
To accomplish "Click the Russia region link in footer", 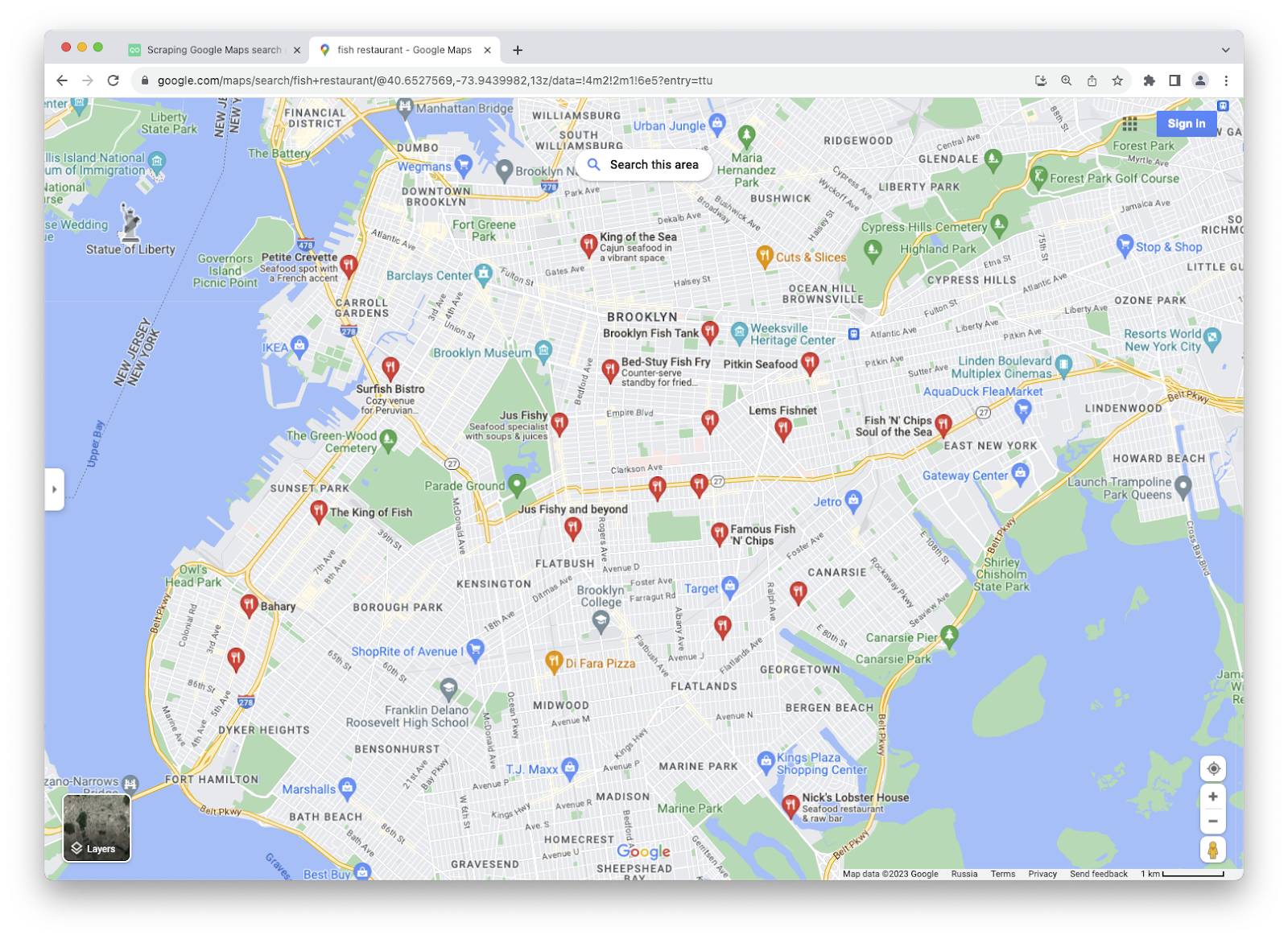I will point(964,874).
